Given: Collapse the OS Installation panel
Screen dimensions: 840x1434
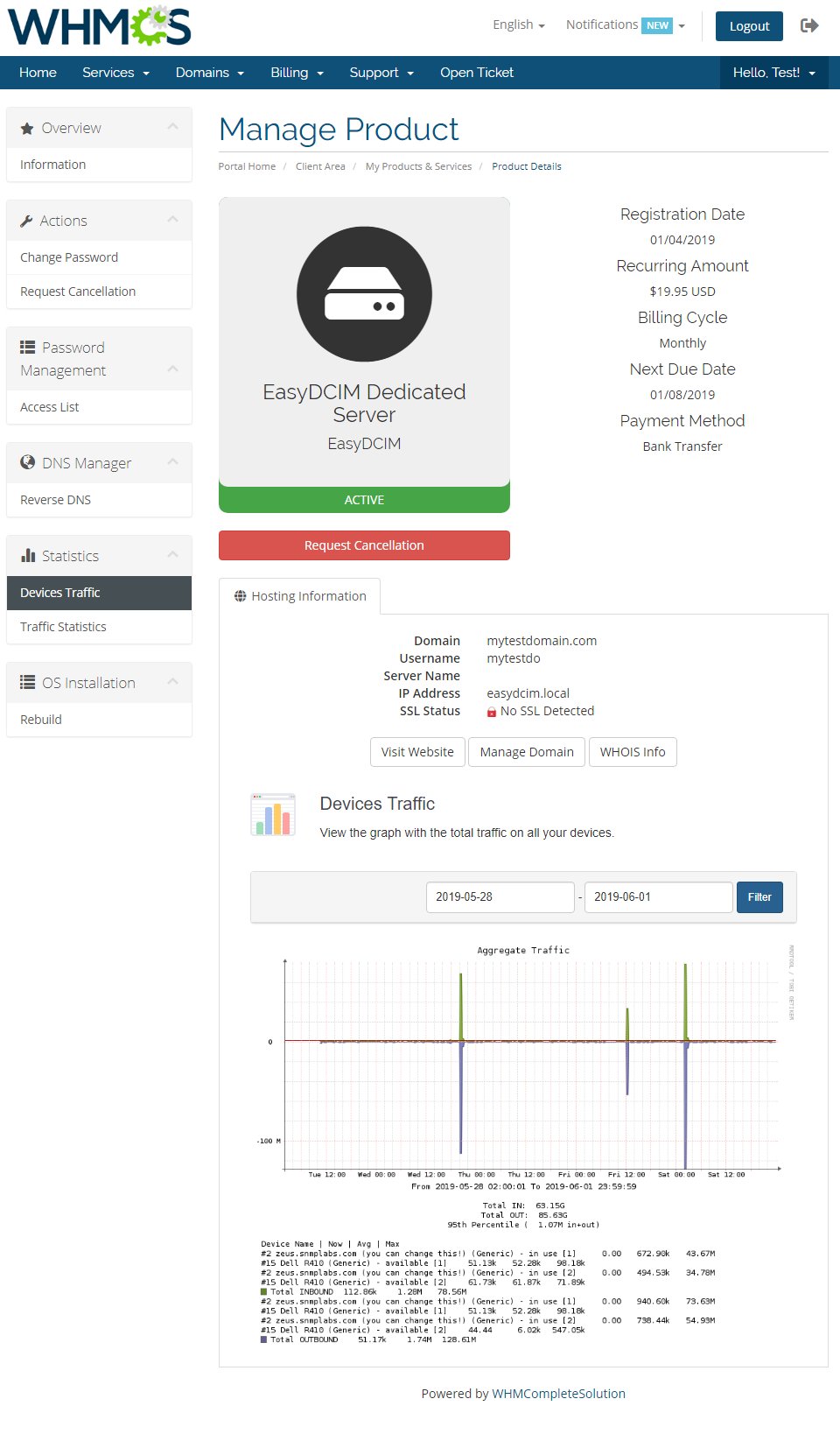Looking at the screenshot, I should pos(173,682).
